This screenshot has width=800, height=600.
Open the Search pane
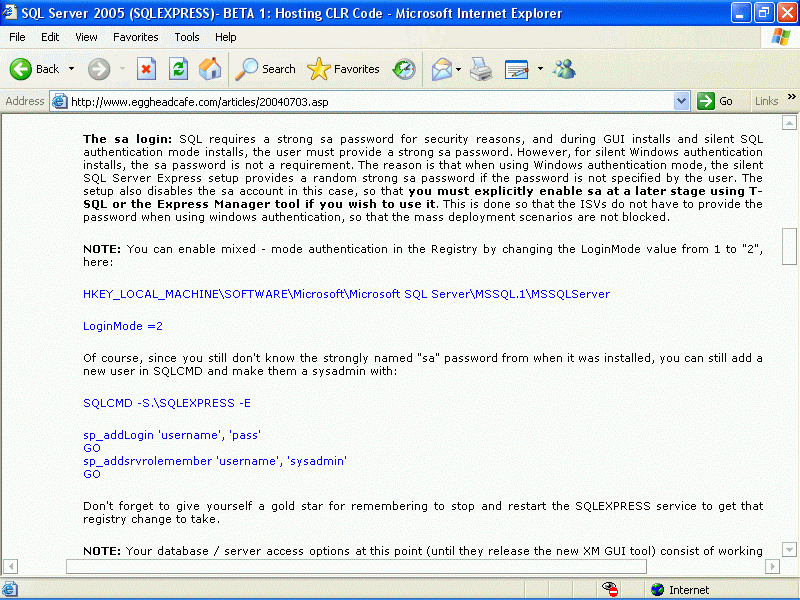point(266,69)
